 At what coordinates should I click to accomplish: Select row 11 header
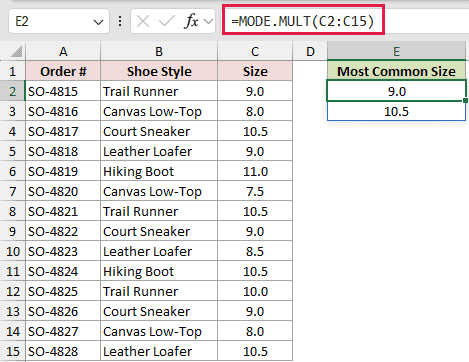pos(12,271)
